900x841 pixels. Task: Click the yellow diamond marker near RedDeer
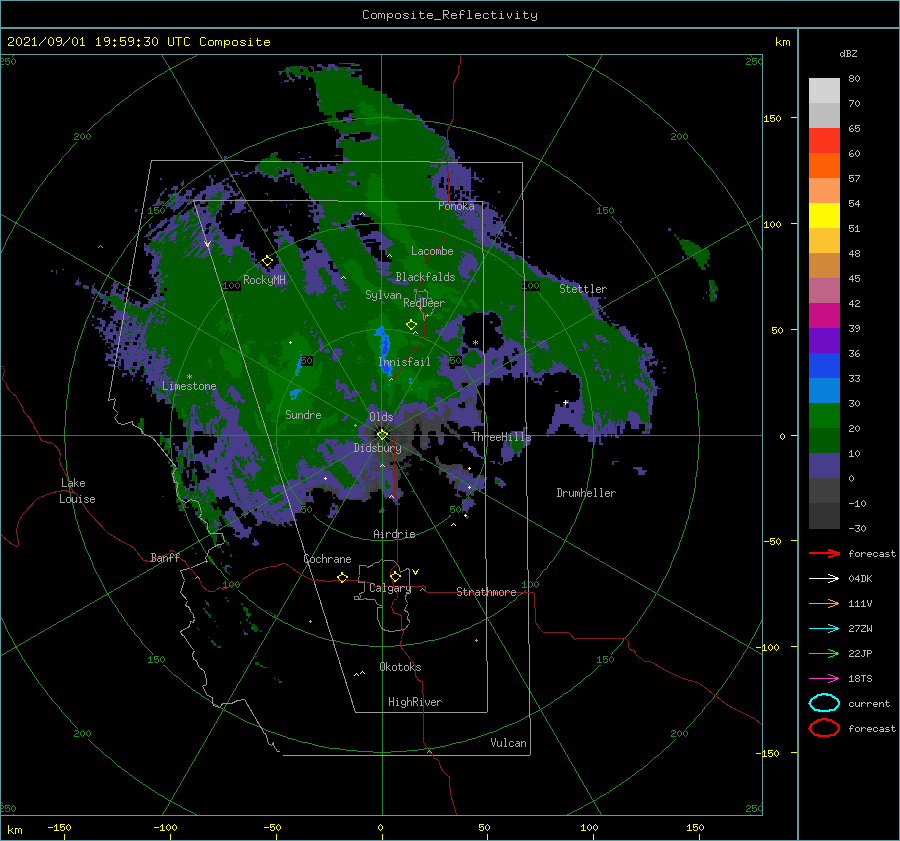tap(411, 324)
